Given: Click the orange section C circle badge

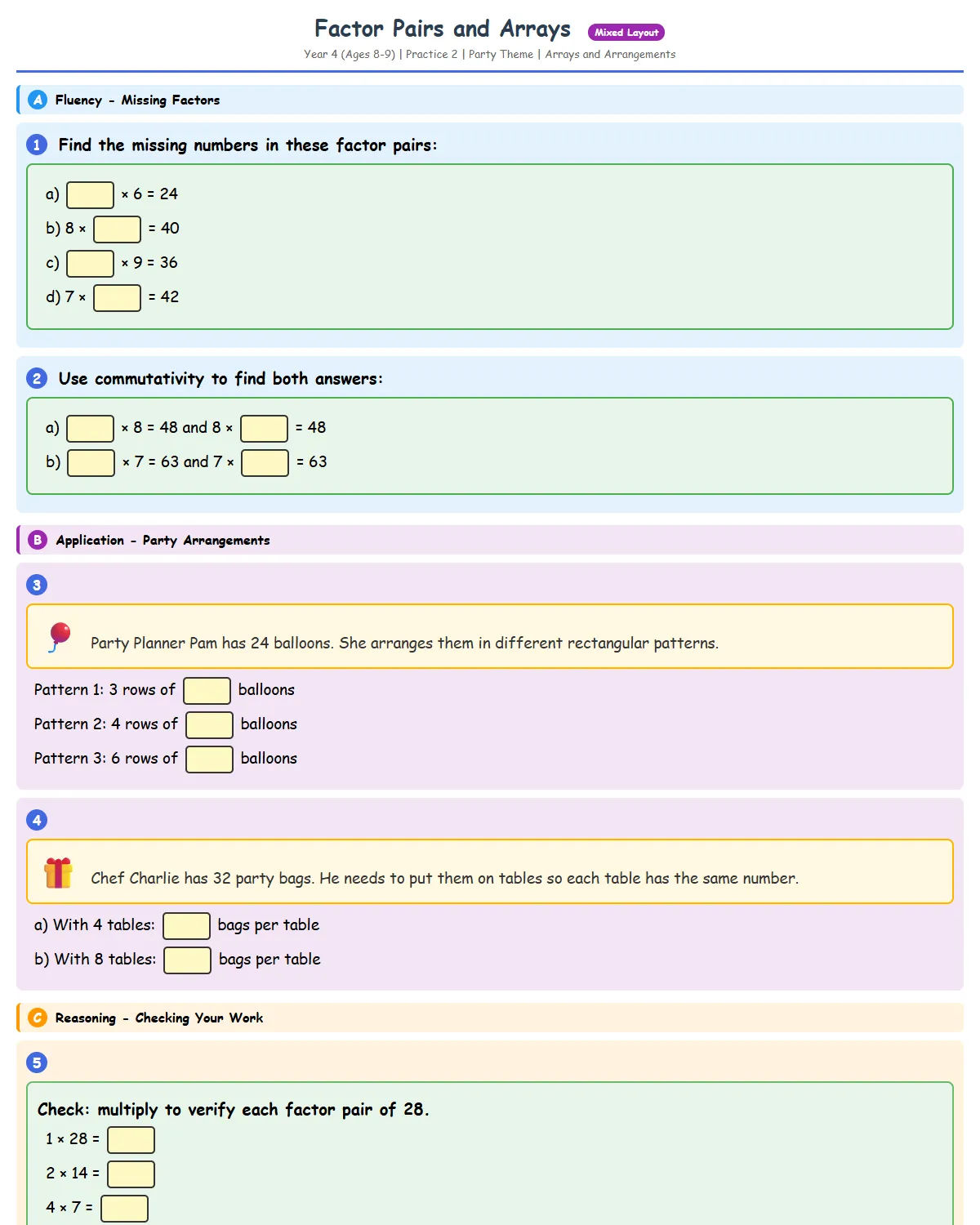Looking at the screenshot, I should (38, 1018).
